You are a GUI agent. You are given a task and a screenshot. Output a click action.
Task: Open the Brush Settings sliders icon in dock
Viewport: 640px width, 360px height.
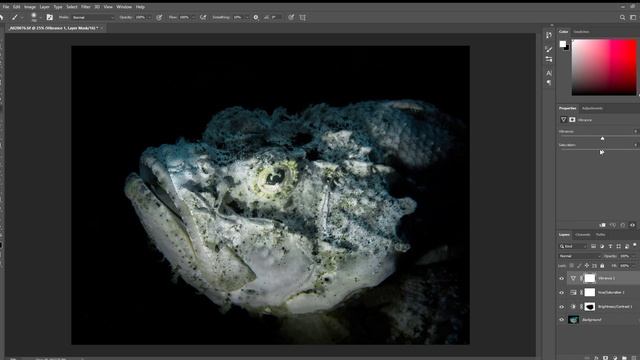click(549, 60)
